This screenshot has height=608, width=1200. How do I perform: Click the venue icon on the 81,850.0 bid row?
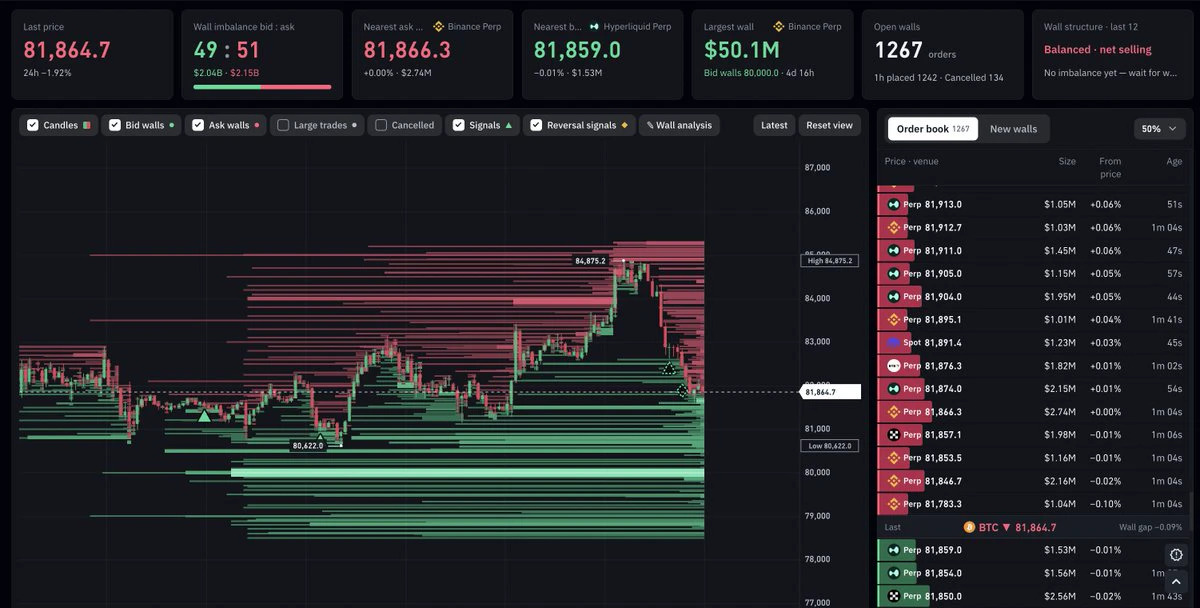pyautogui.click(x=894, y=596)
